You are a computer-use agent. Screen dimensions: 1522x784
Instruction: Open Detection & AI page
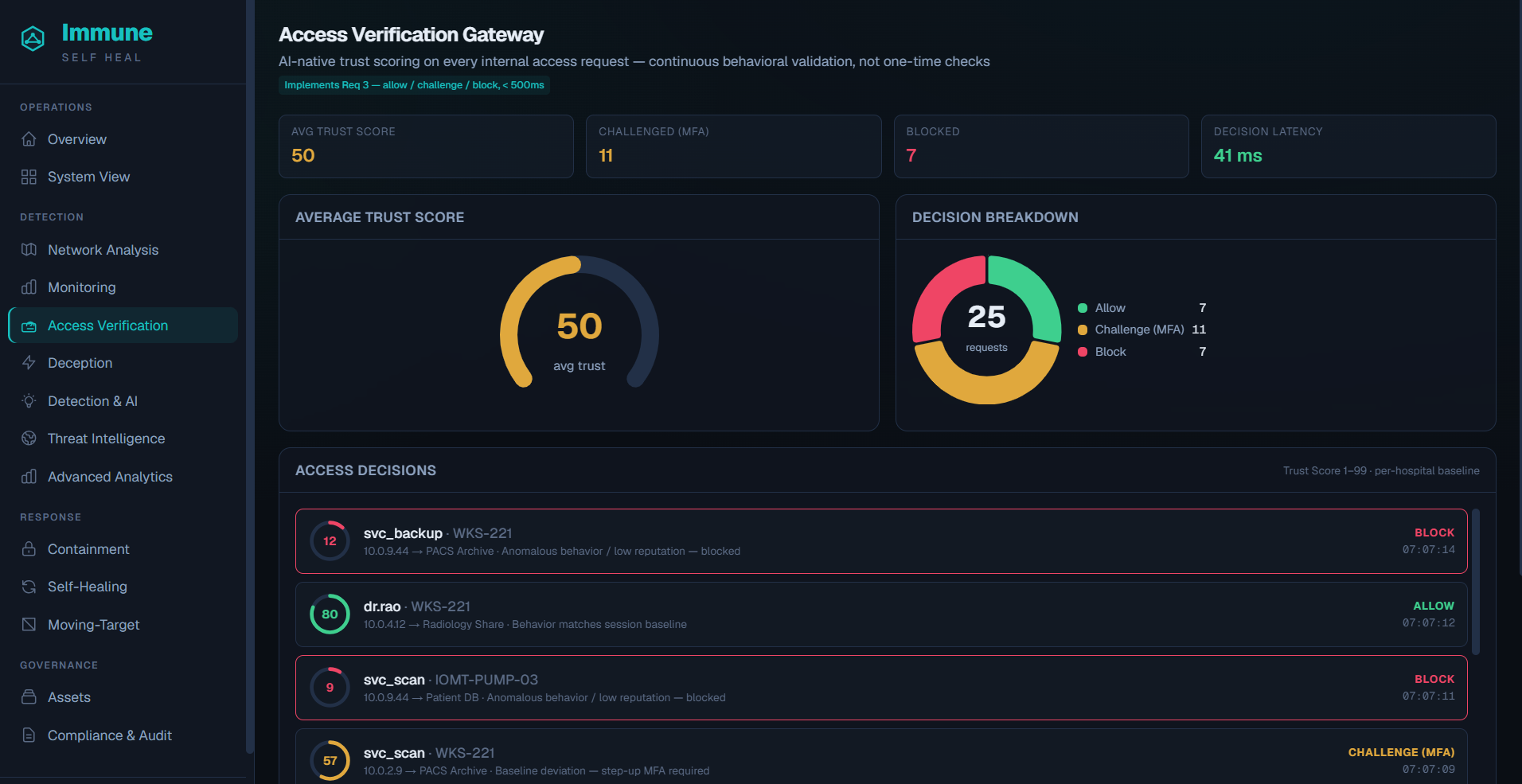123,401
